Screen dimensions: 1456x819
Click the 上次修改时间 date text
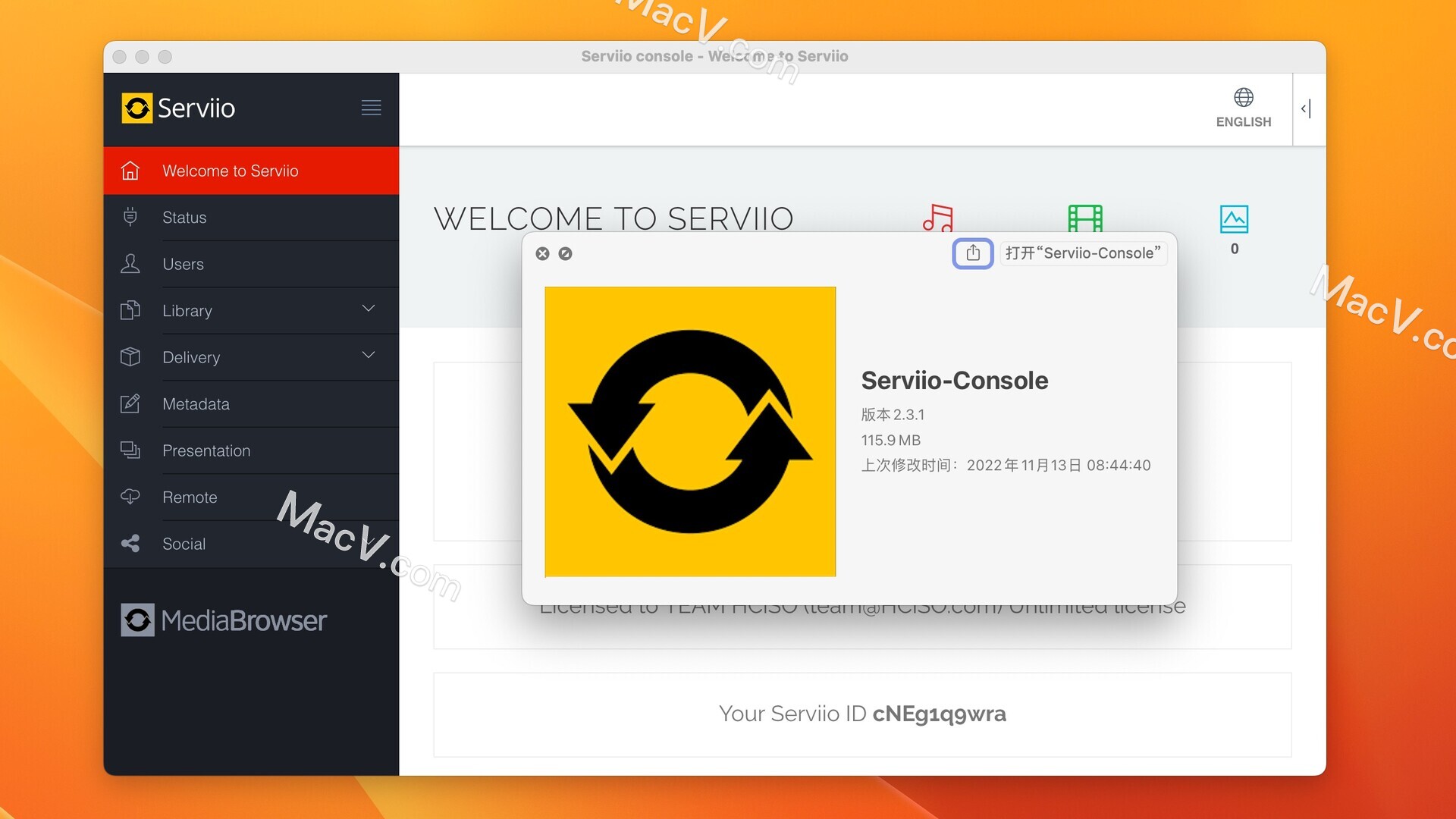[x=1006, y=466]
